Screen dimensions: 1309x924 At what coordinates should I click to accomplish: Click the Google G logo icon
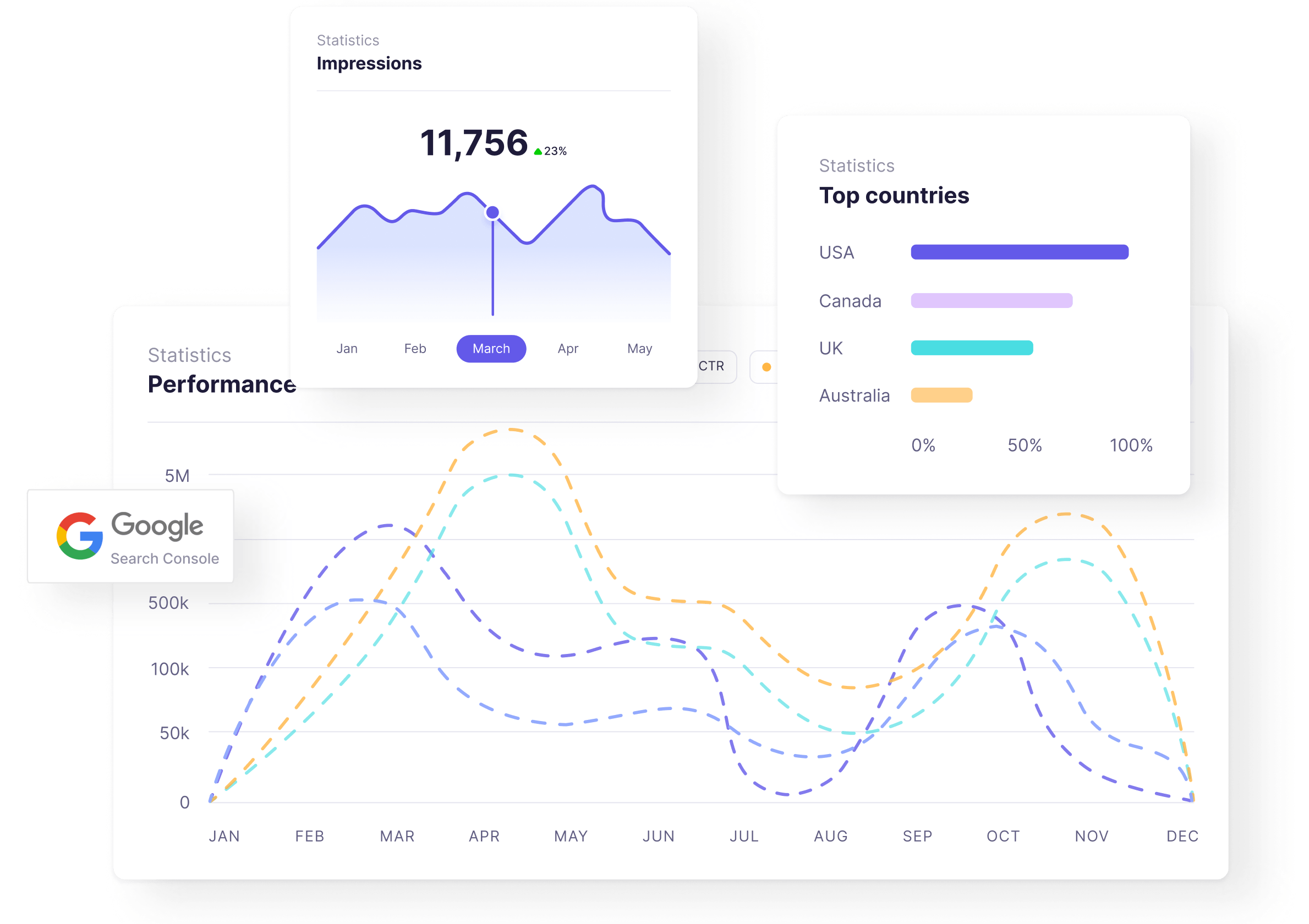pyautogui.click(x=80, y=536)
